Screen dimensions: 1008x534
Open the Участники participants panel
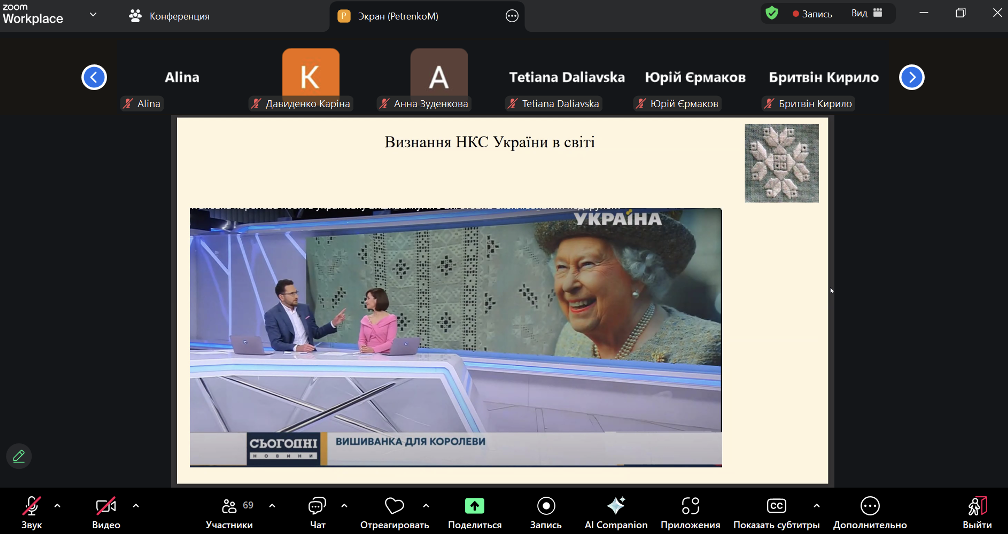pos(229,507)
